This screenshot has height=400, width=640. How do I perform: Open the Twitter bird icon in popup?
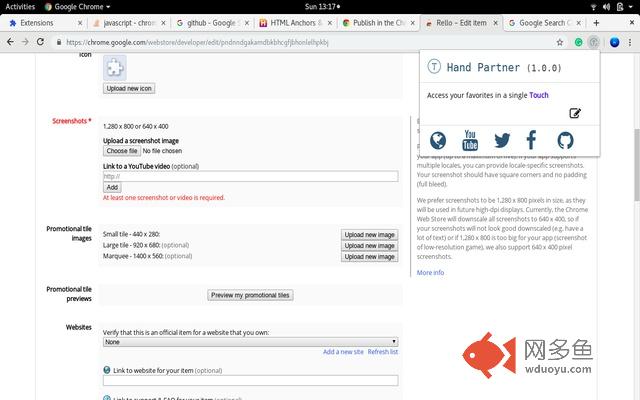(502, 140)
